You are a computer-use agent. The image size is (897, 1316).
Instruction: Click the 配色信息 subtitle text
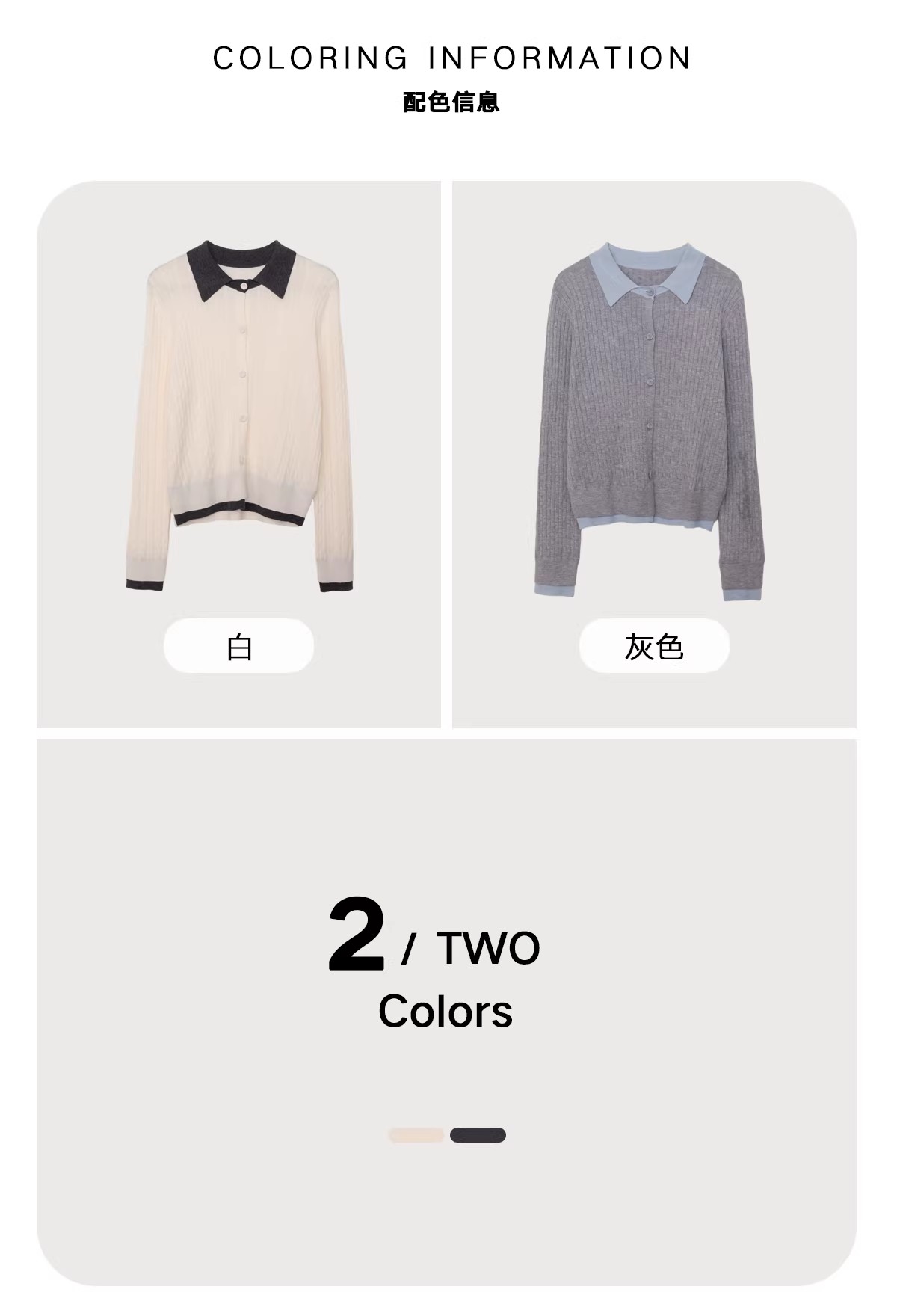pos(451,102)
